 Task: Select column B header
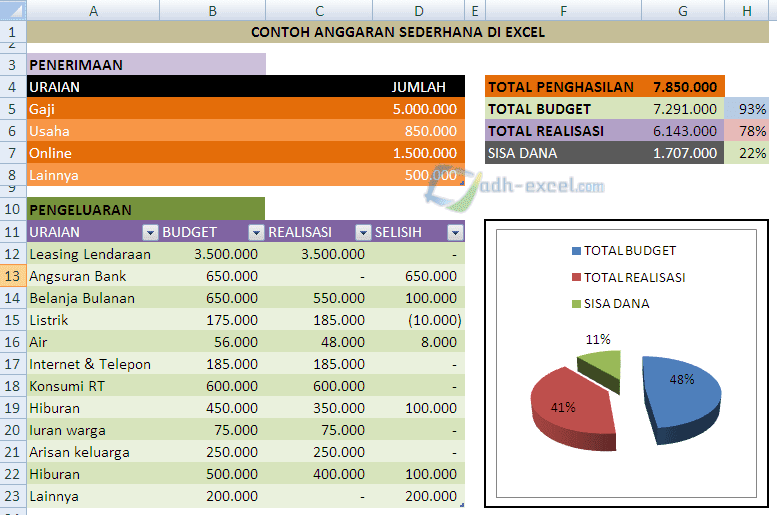[212, 11]
